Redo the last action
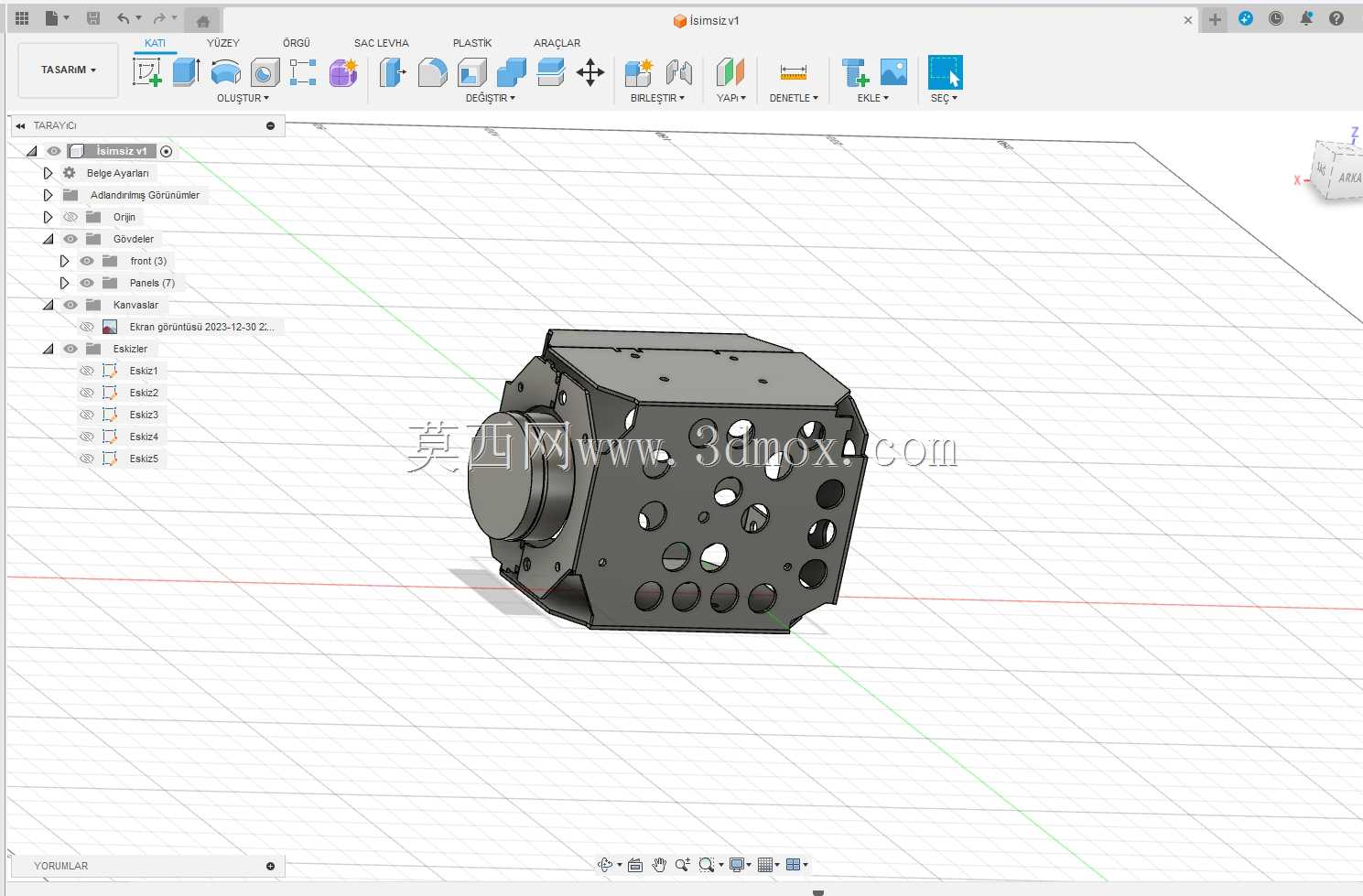The image size is (1363, 896). tap(159, 18)
